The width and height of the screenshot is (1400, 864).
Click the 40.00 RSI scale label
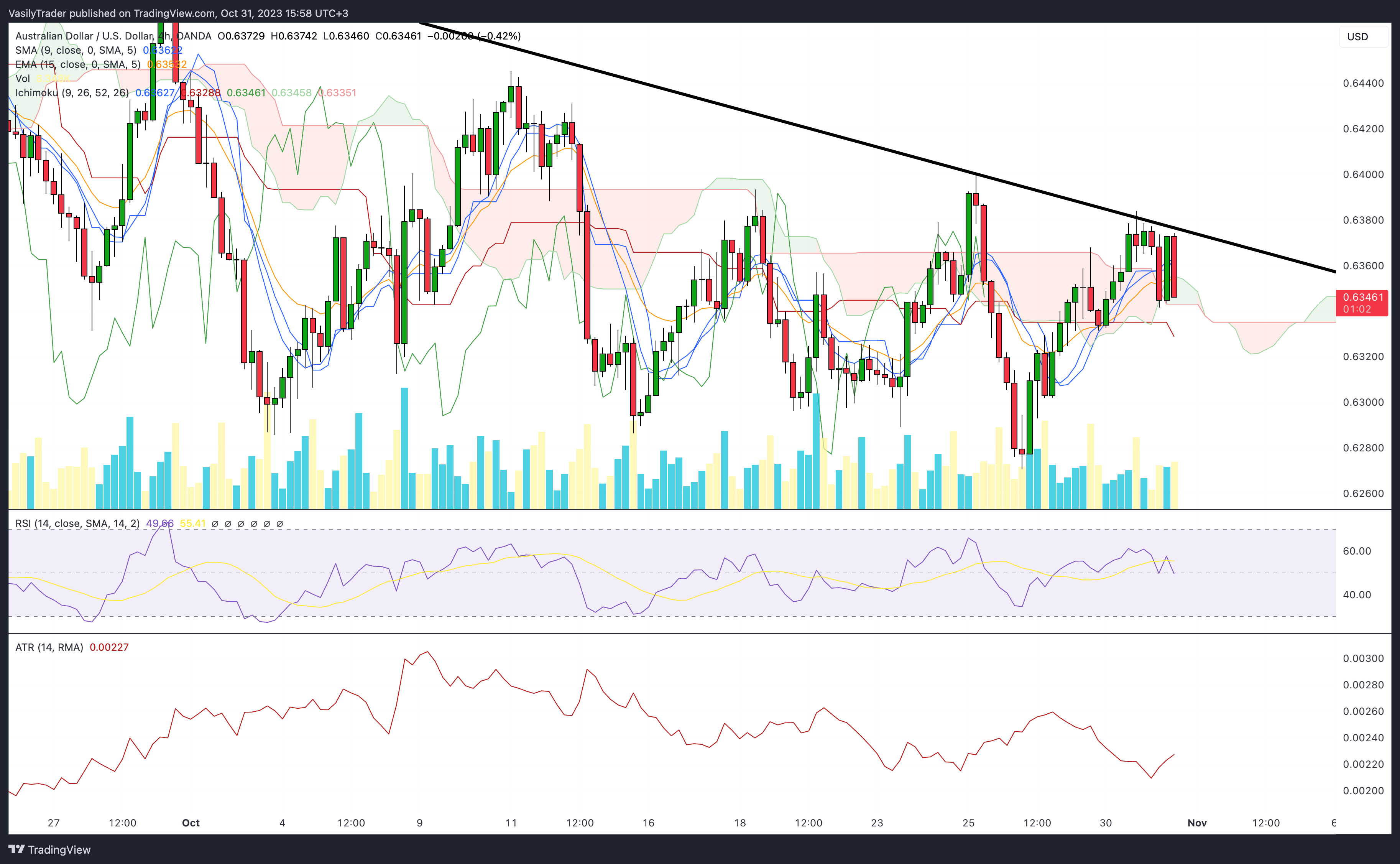point(1357,596)
